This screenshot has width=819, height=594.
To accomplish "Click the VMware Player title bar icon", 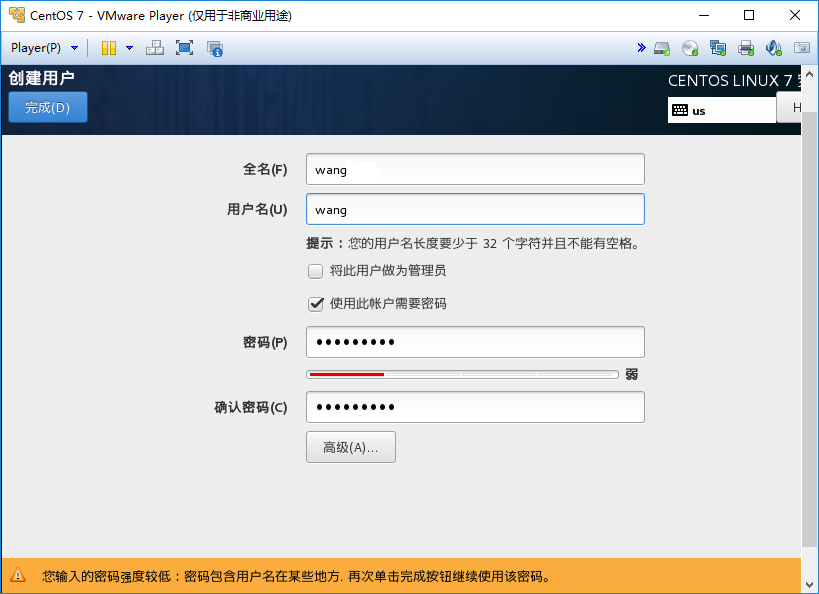I will tap(17, 15).
